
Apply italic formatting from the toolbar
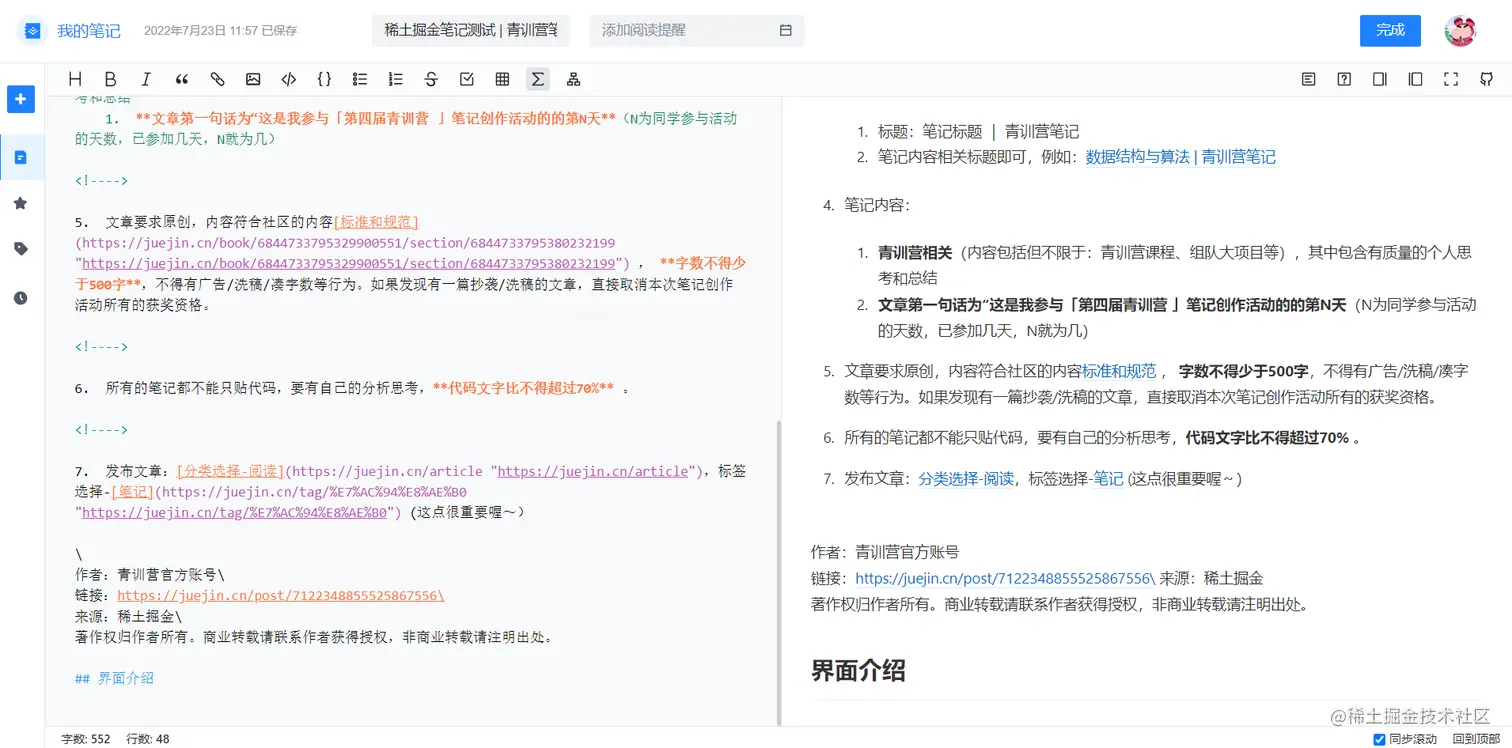(x=146, y=79)
